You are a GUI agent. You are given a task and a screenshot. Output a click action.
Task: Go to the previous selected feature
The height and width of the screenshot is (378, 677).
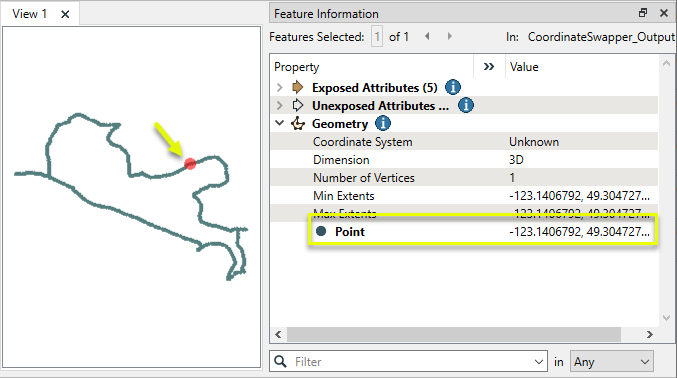pyautogui.click(x=427, y=36)
